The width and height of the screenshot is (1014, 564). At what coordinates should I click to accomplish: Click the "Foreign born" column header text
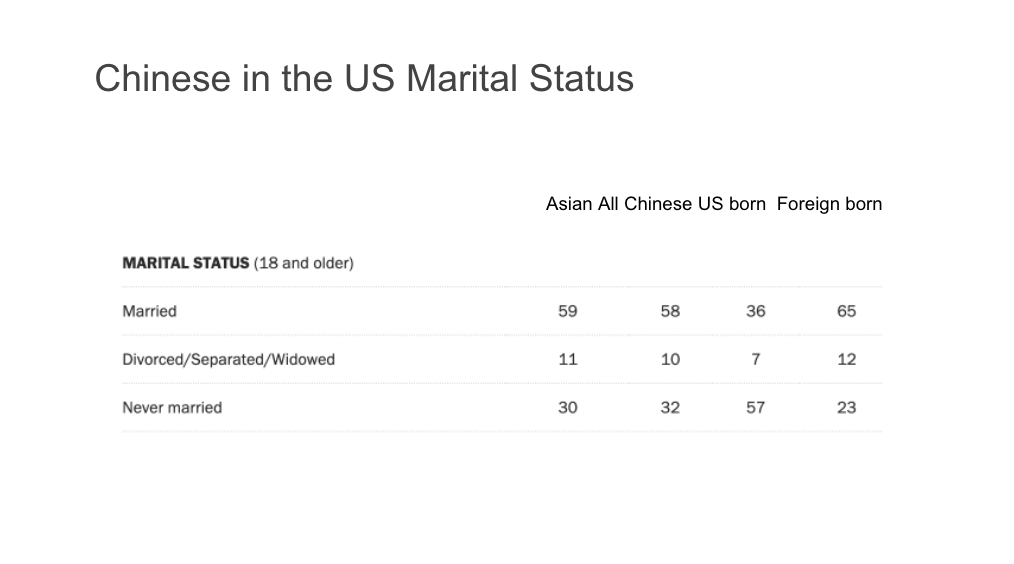(x=829, y=204)
